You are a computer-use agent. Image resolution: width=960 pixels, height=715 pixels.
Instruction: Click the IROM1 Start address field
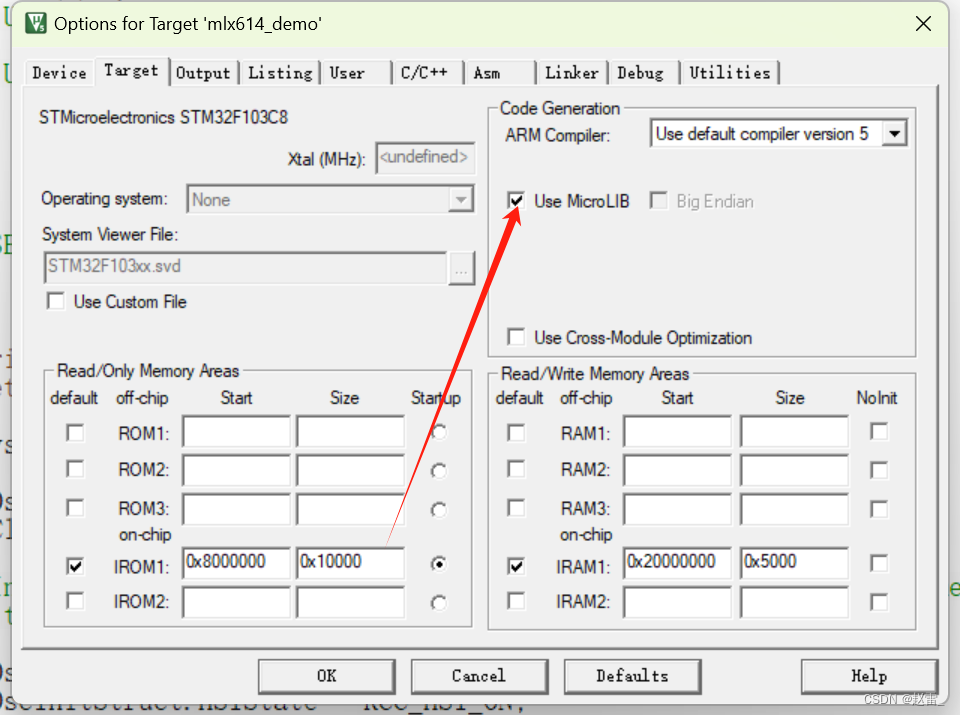[x=236, y=564]
